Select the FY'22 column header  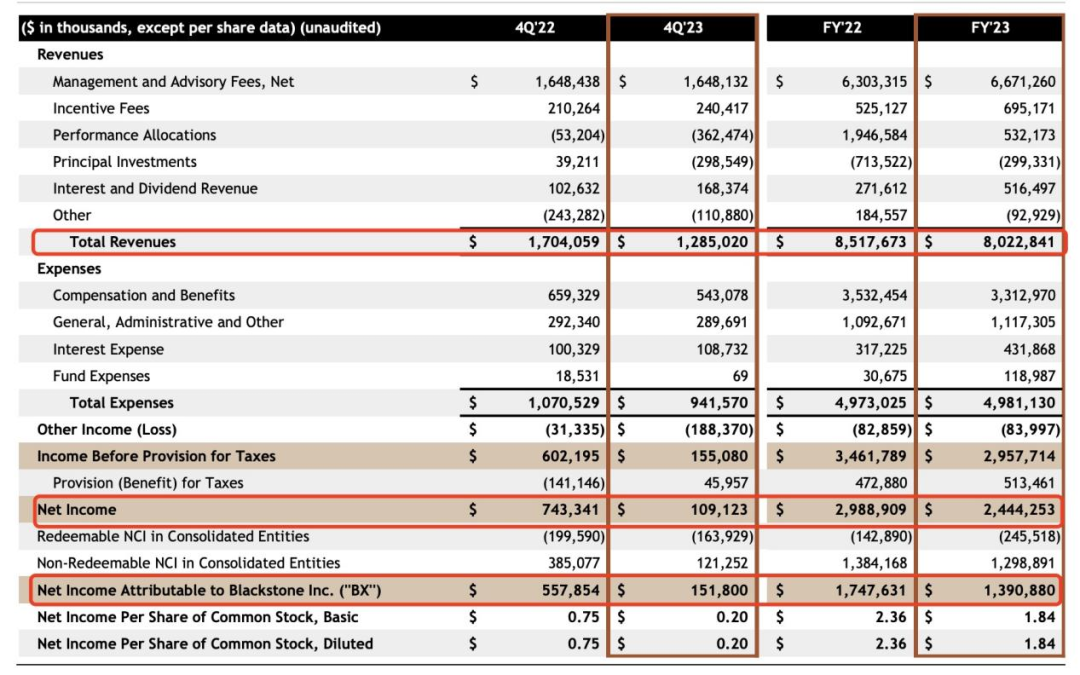point(840,28)
